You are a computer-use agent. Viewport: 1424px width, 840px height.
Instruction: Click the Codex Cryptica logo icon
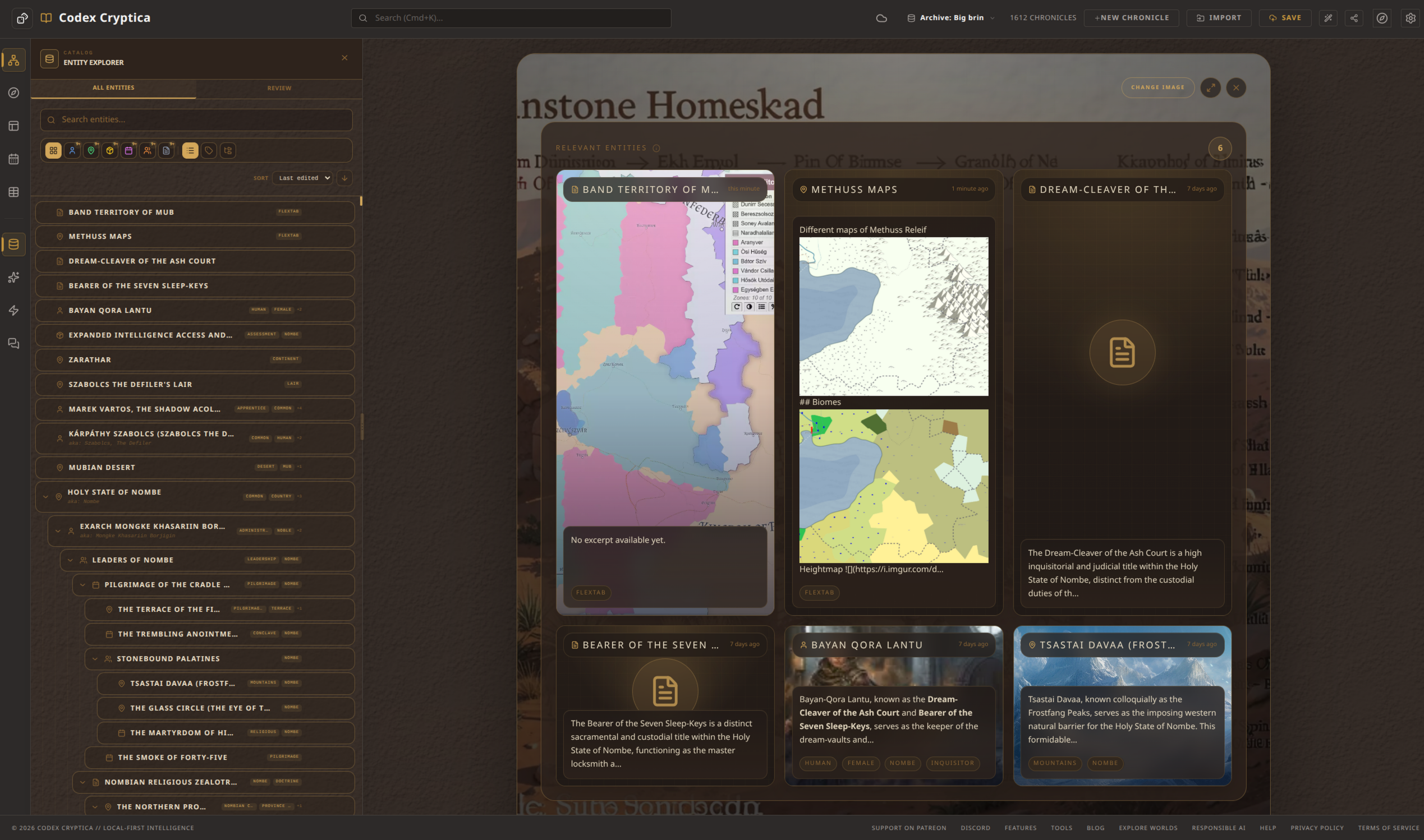point(47,17)
